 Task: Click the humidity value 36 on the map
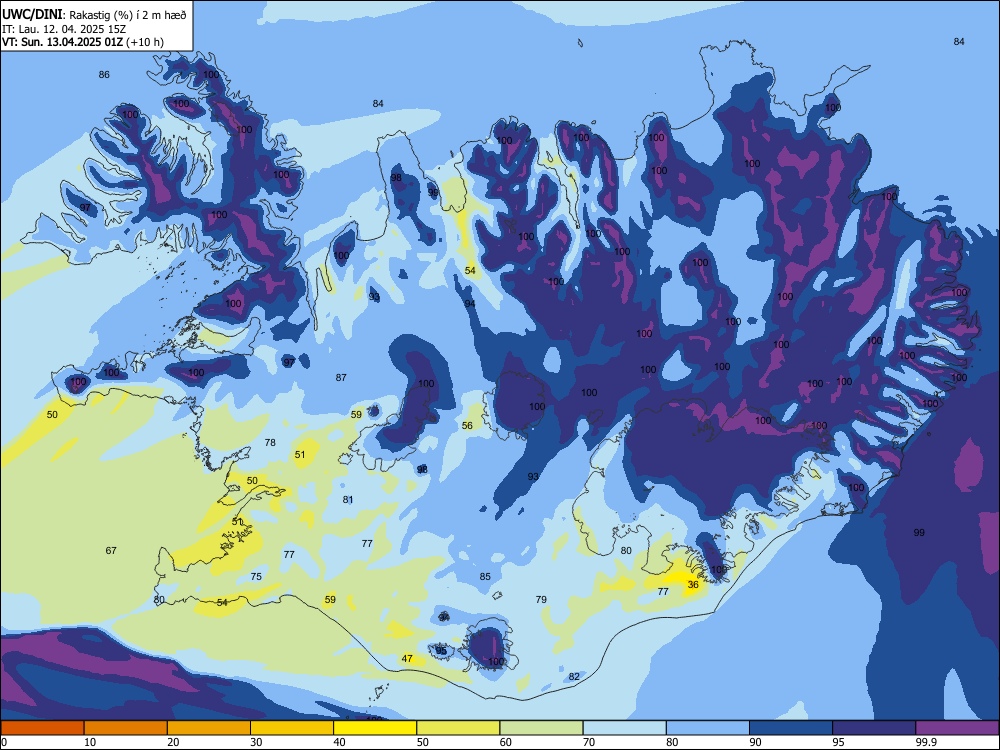(693, 584)
